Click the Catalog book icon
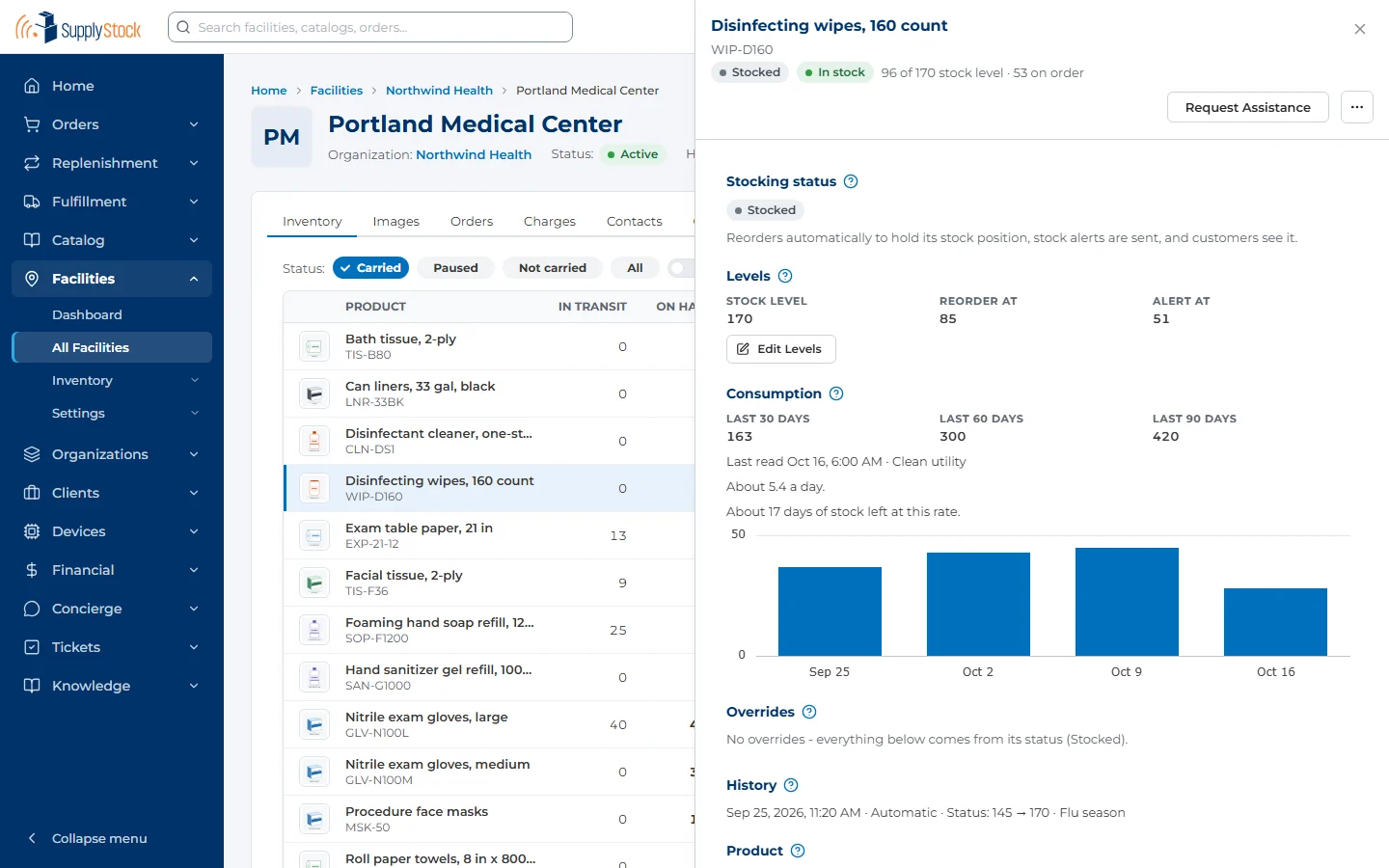This screenshot has width=1389, height=868. [x=32, y=240]
